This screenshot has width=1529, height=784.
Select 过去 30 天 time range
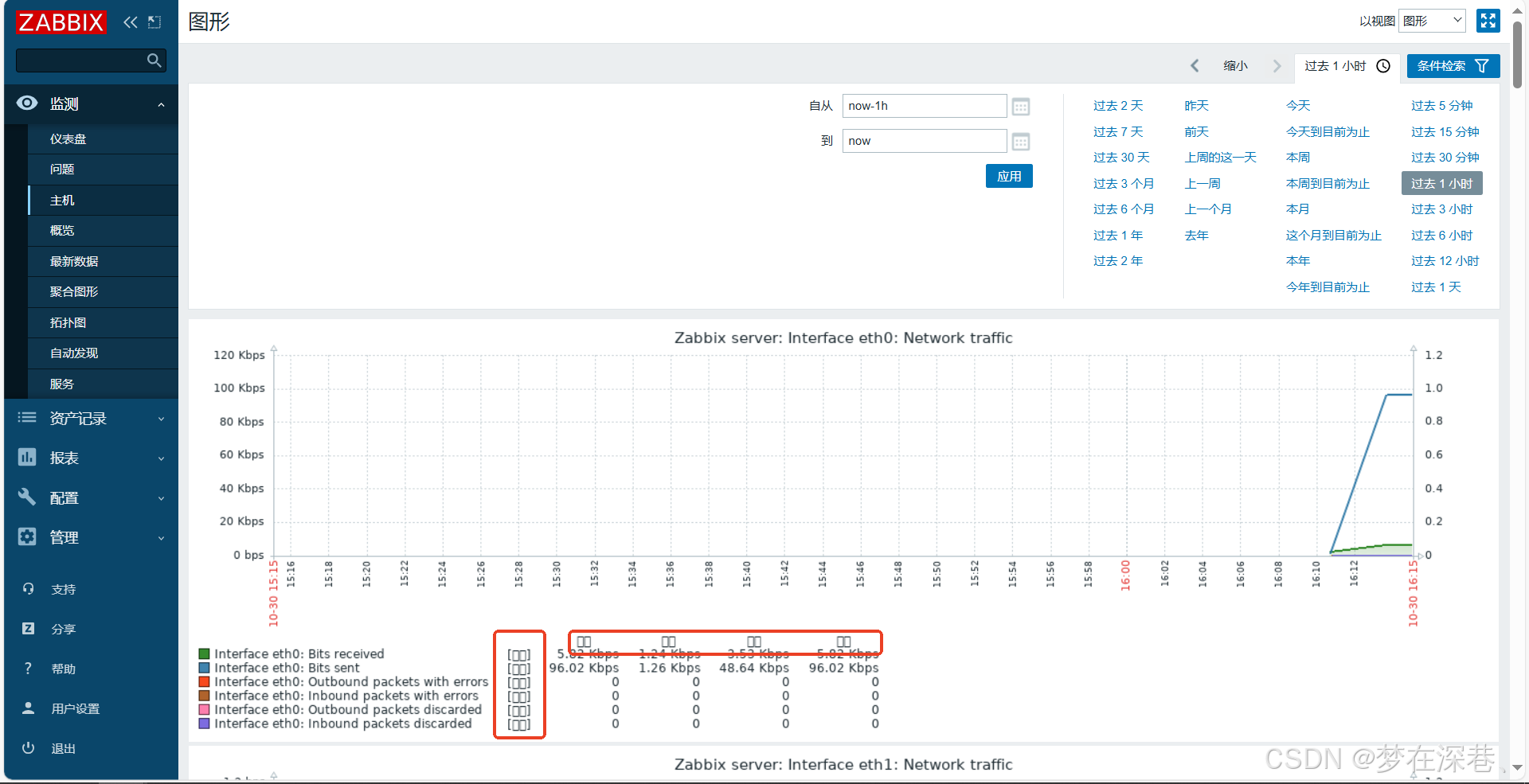coord(1121,158)
